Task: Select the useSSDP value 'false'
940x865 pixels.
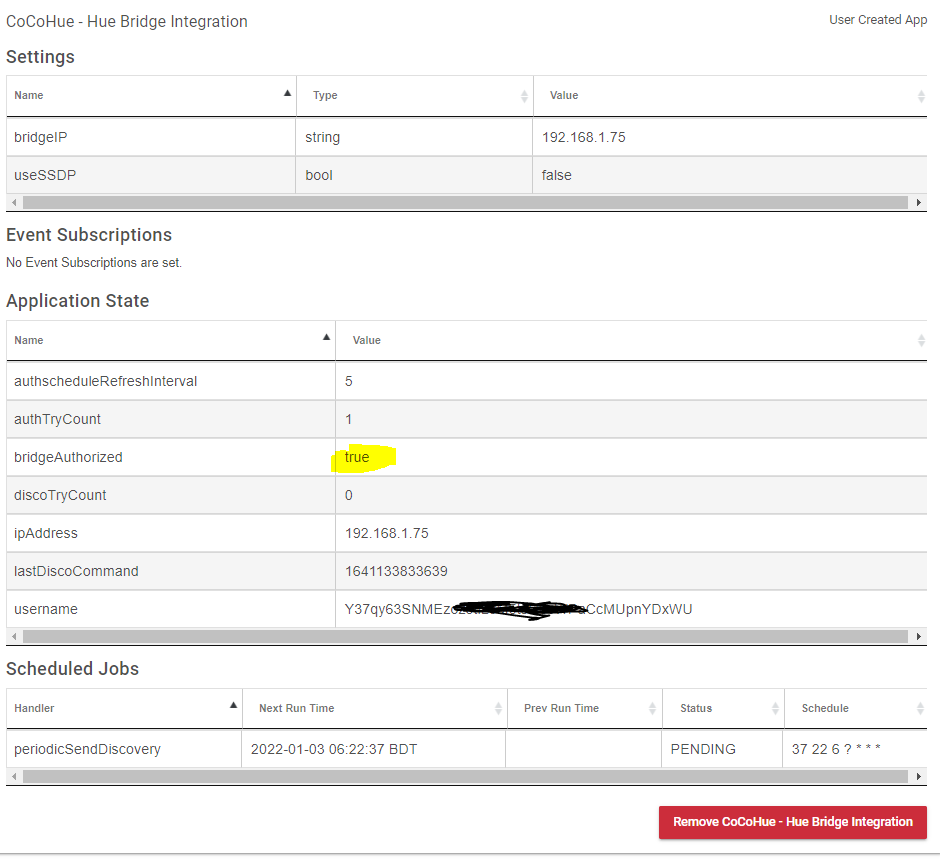Action: pyautogui.click(x=556, y=175)
